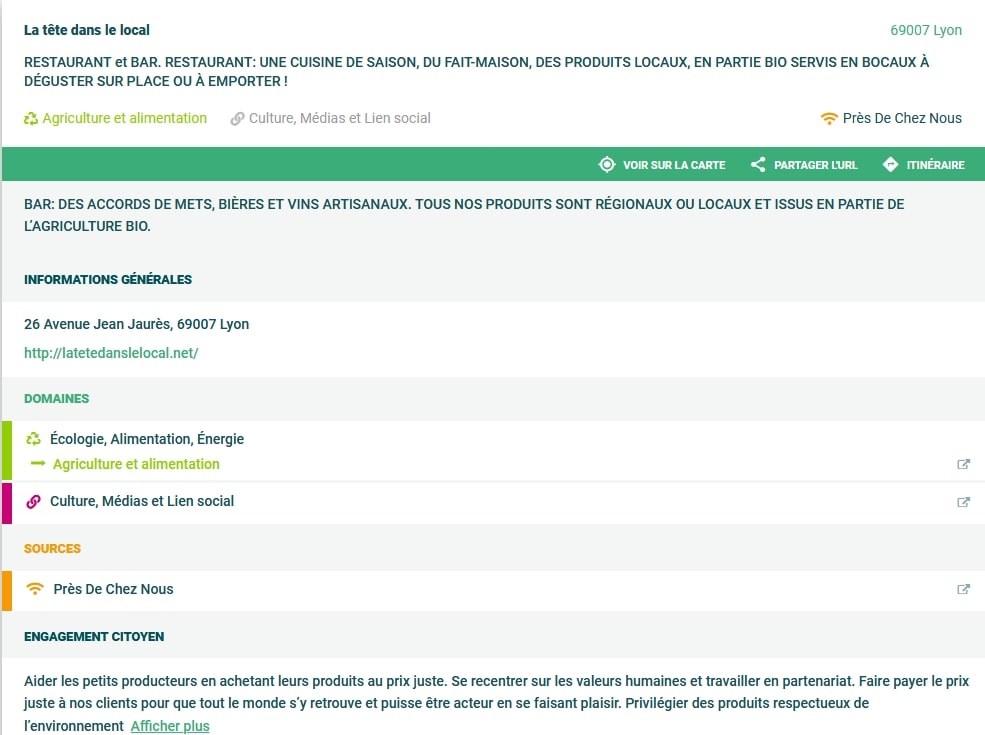The height and width of the screenshot is (735, 985).
Task: Click the address 26 Avenue Jean Jaurès
Action: [x=136, y=324]
